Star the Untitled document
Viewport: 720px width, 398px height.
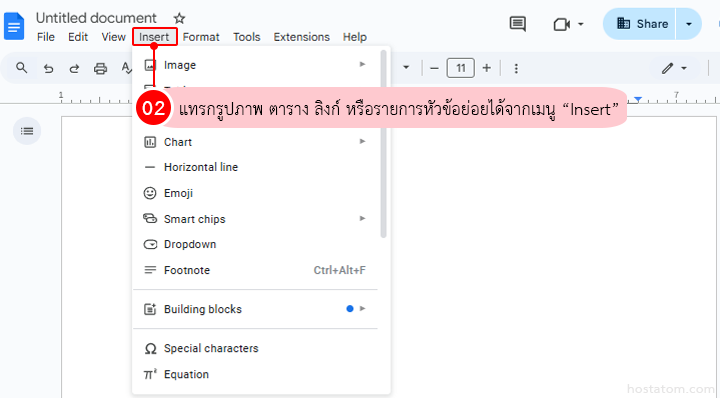[179, 18]
